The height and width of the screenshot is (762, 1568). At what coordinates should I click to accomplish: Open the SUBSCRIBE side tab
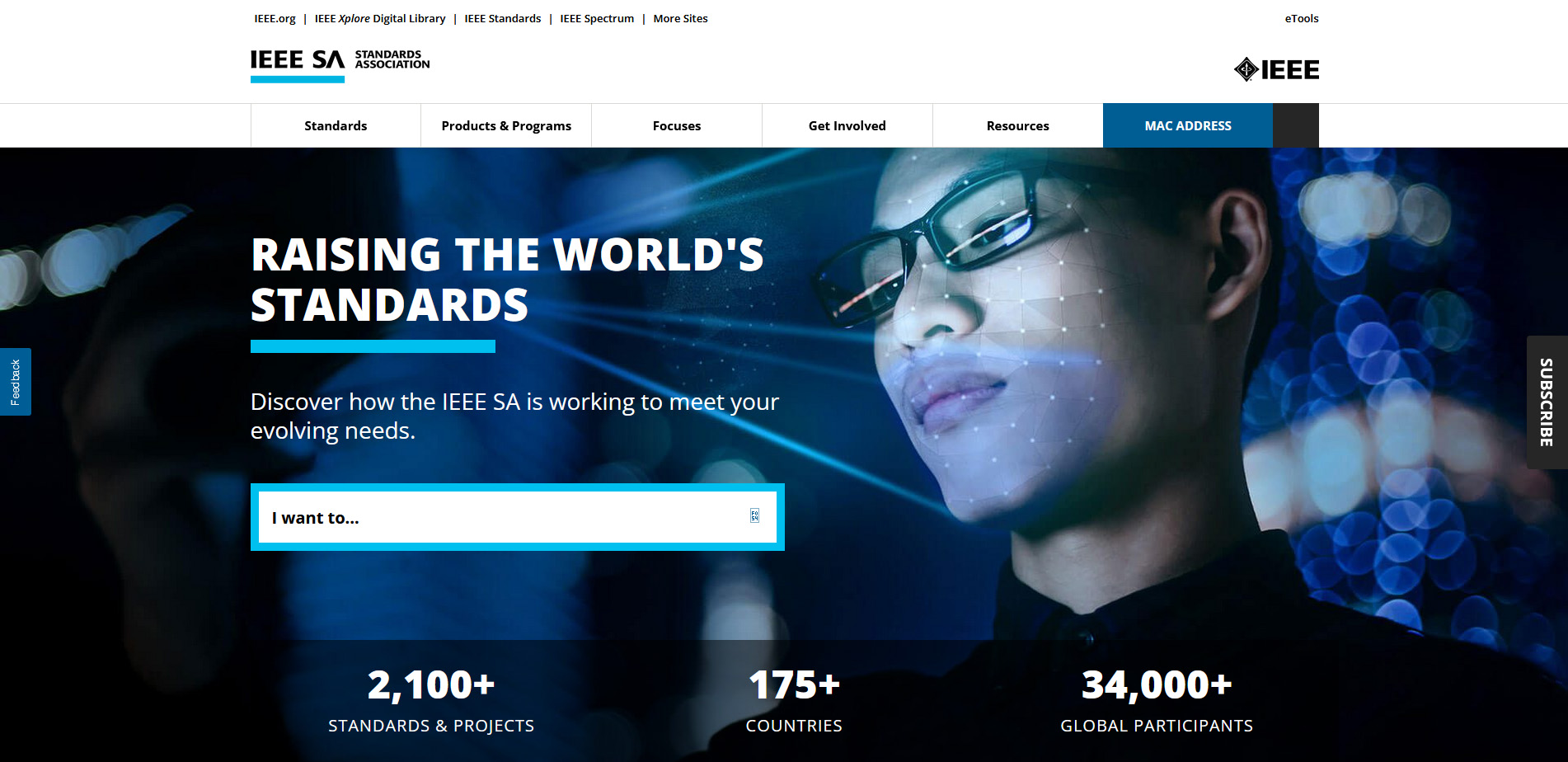[x=1547, y=402]
